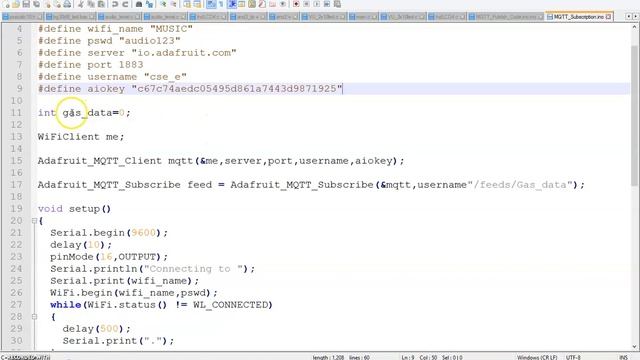Click the Ln : 9 Col : 50 status entry

coord(419,357)
